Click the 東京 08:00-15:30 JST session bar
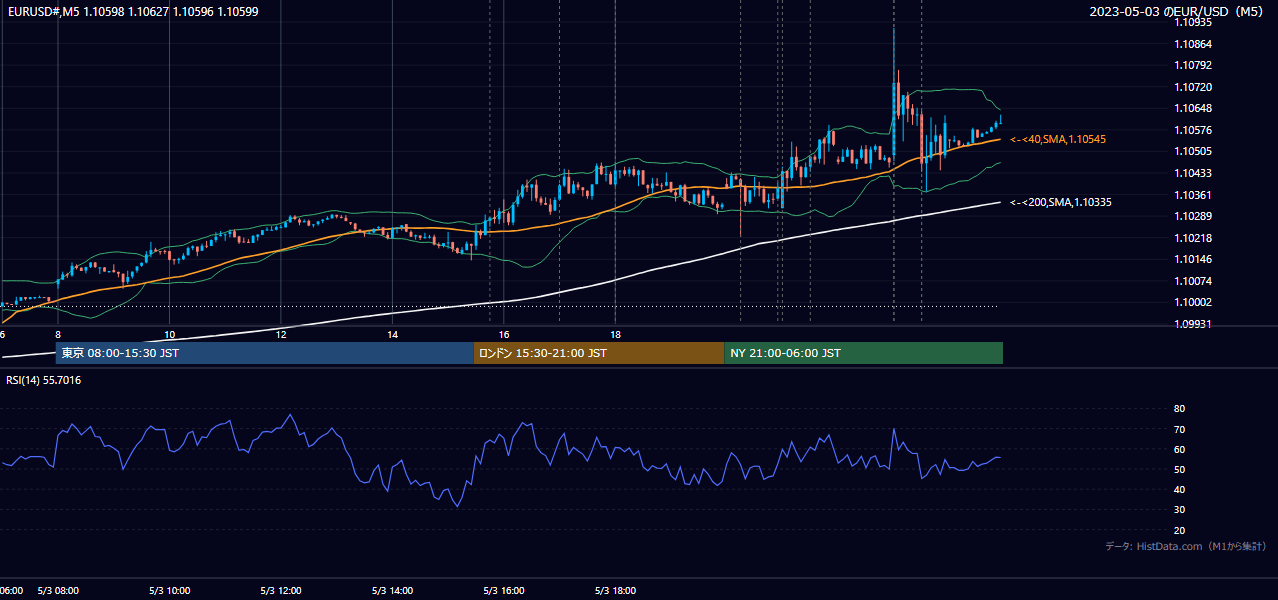This screenshot has width=1278, height=600. [x=264, y=353]
